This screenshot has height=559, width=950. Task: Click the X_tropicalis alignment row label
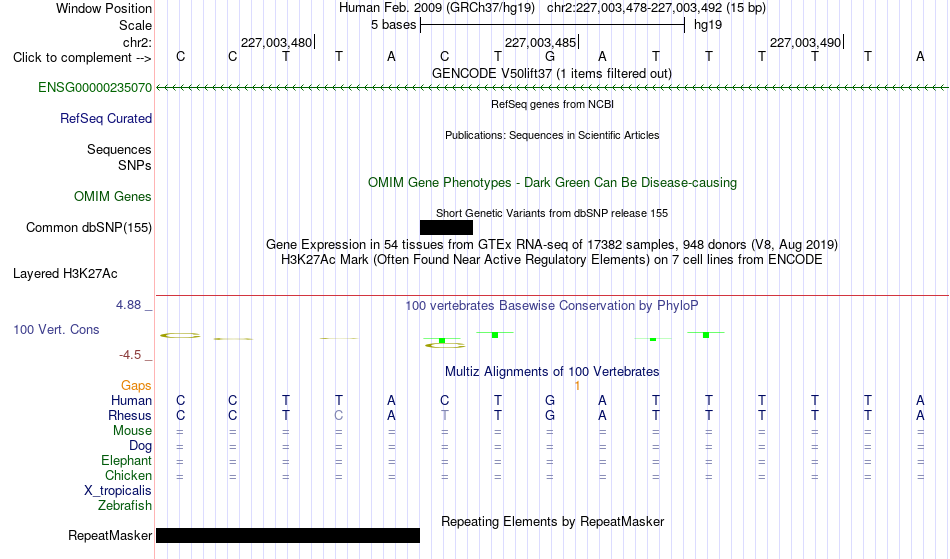118,491
